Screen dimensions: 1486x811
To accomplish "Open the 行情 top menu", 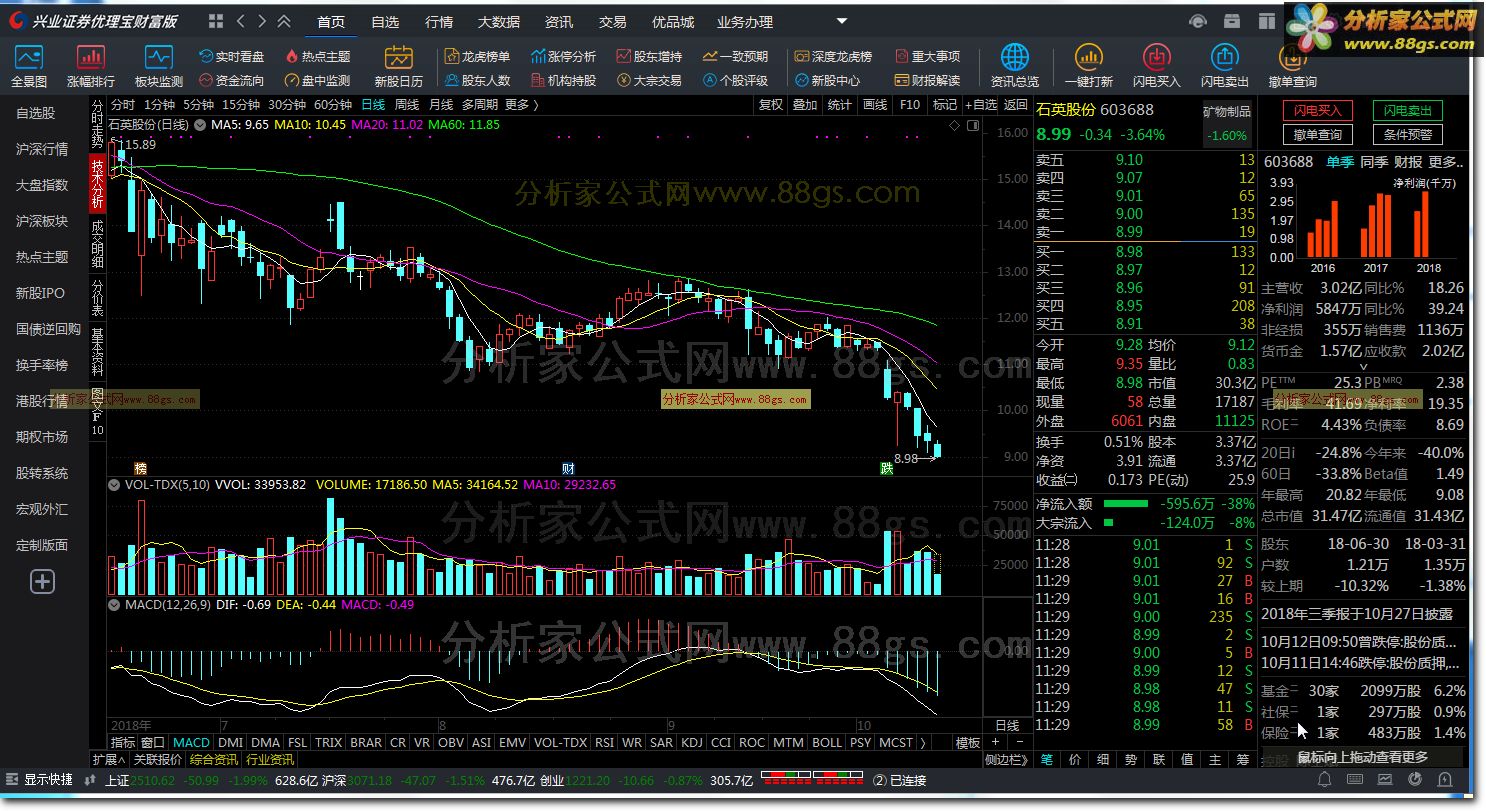I will (x=439, y=21).
